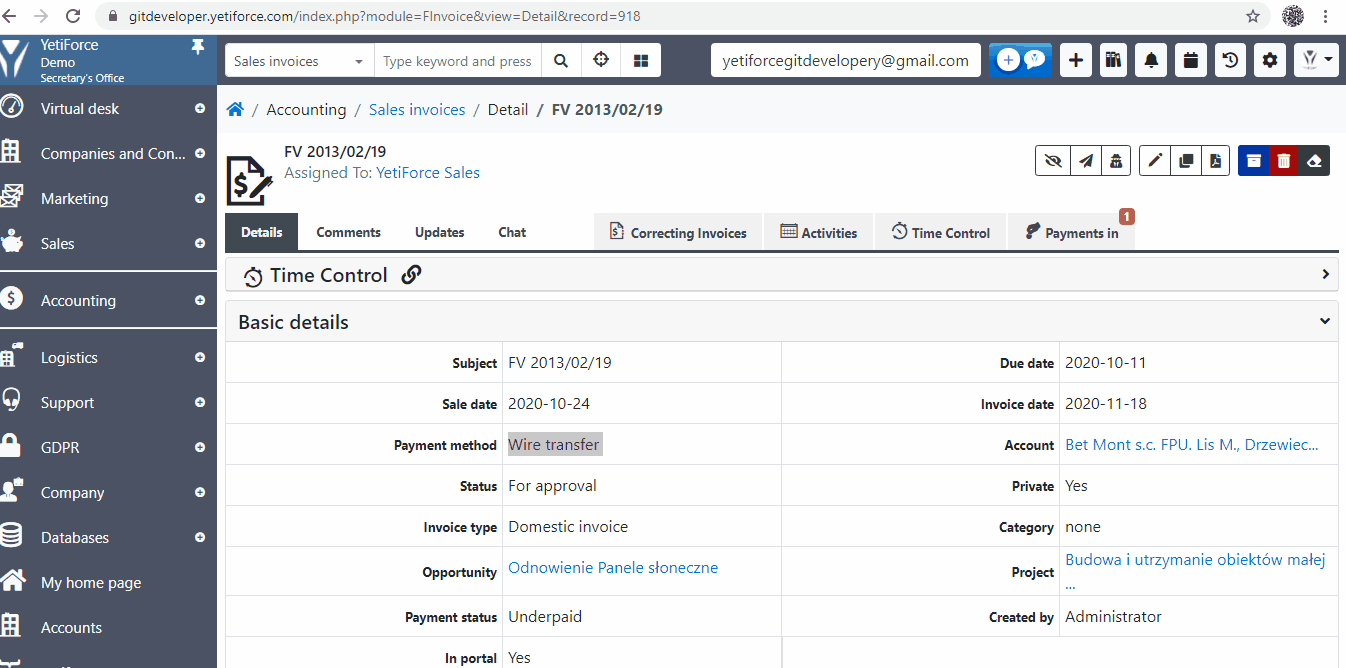Click the dark eraser icon button

[x=1314, y=161]
